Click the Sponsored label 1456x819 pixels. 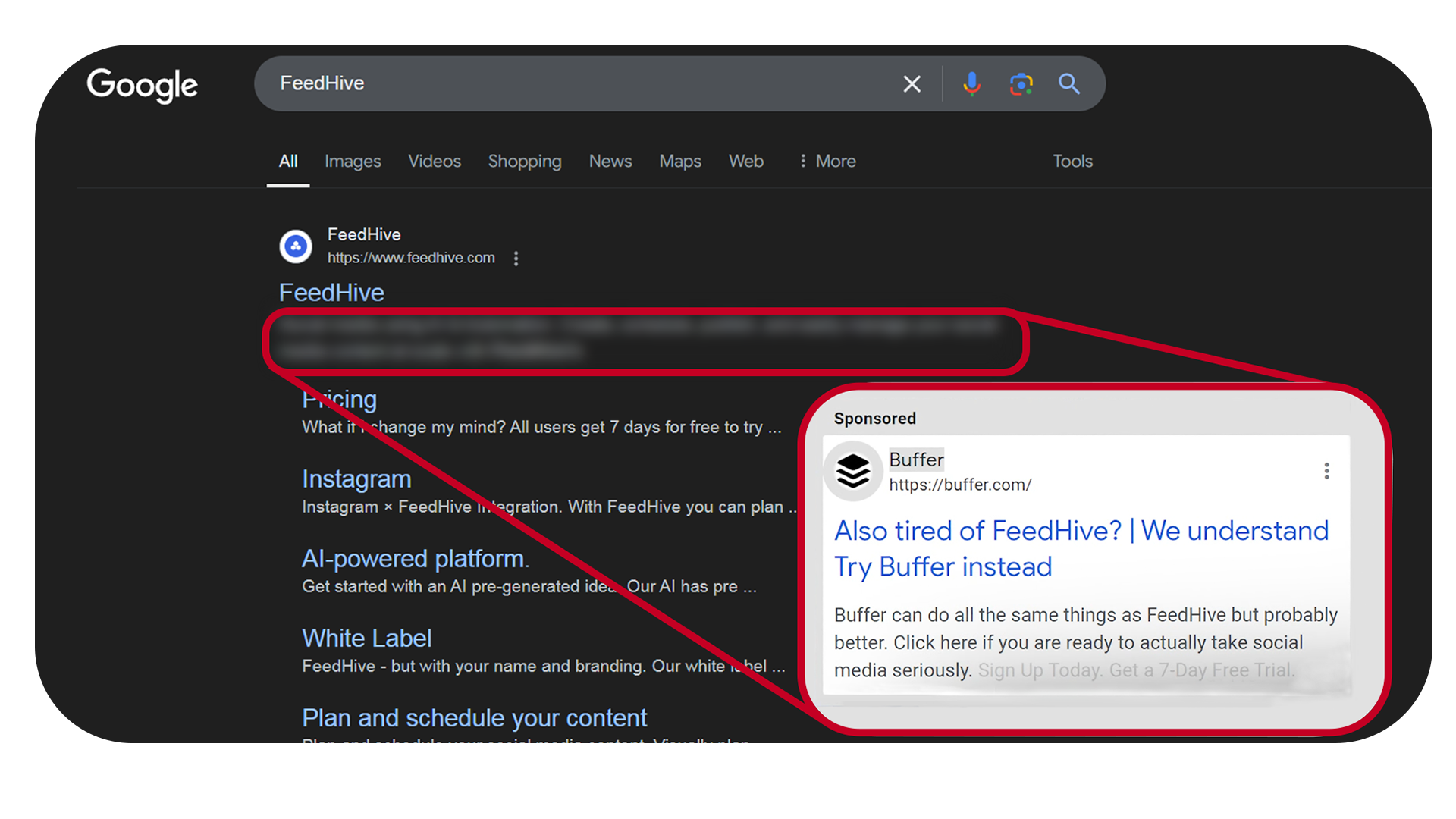tap(874, 419)
